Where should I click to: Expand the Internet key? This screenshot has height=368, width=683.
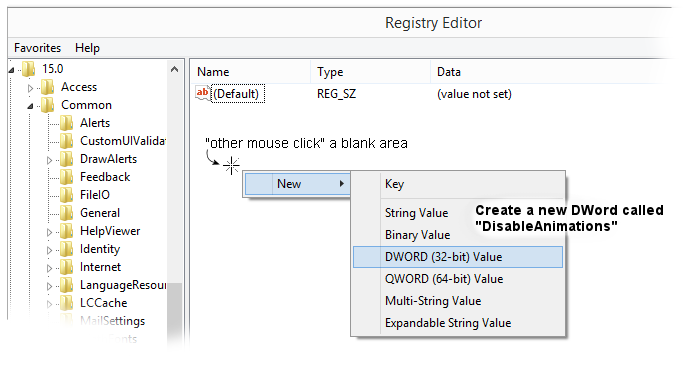click(x=49, y=268)
